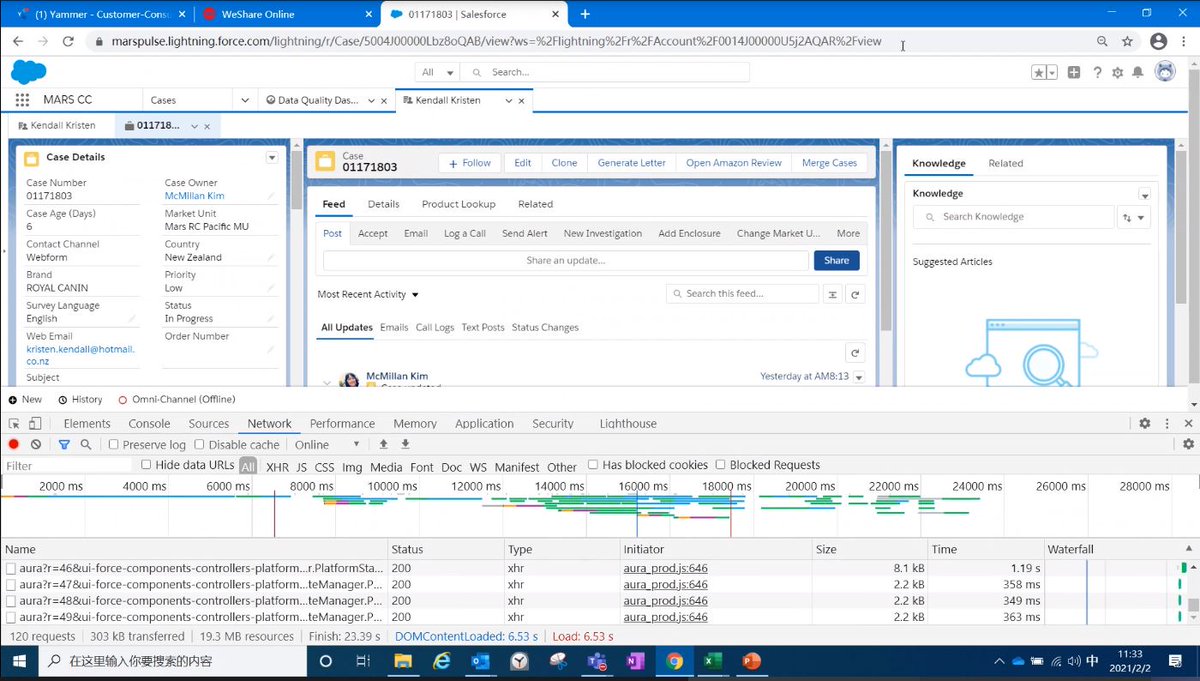Bookmark this page with star icon
The height and width of the screenshot is (681, 1200).
[1127, 42]
